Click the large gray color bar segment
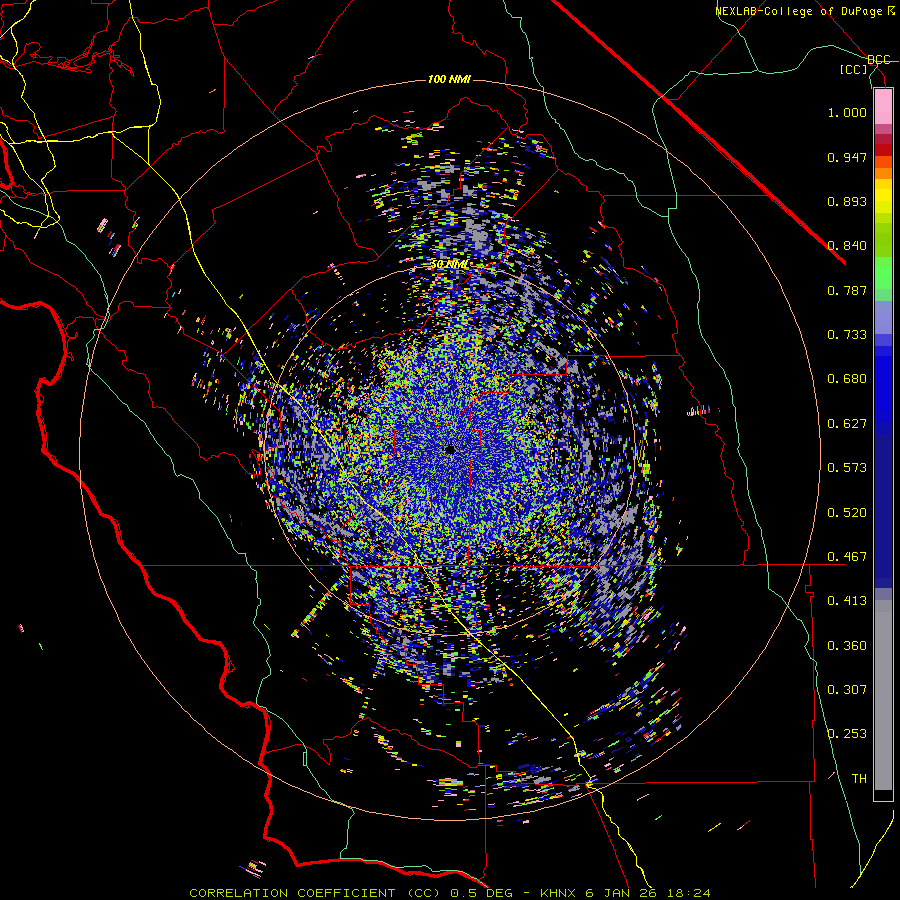 [x=883, y=695]
